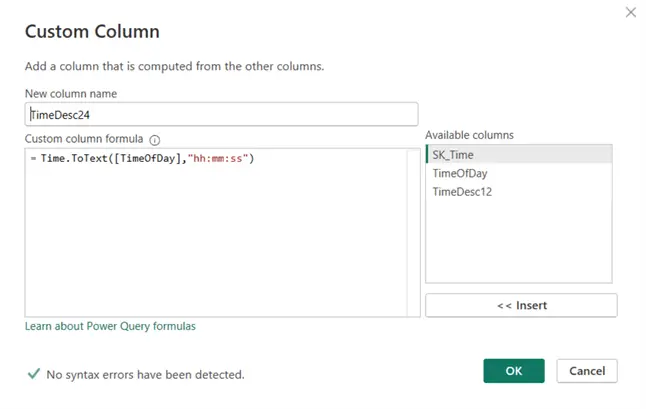This screenshot has width=646, height=409.
Task: Click the info icon beside Custom column formula
Action: (155, 140)
